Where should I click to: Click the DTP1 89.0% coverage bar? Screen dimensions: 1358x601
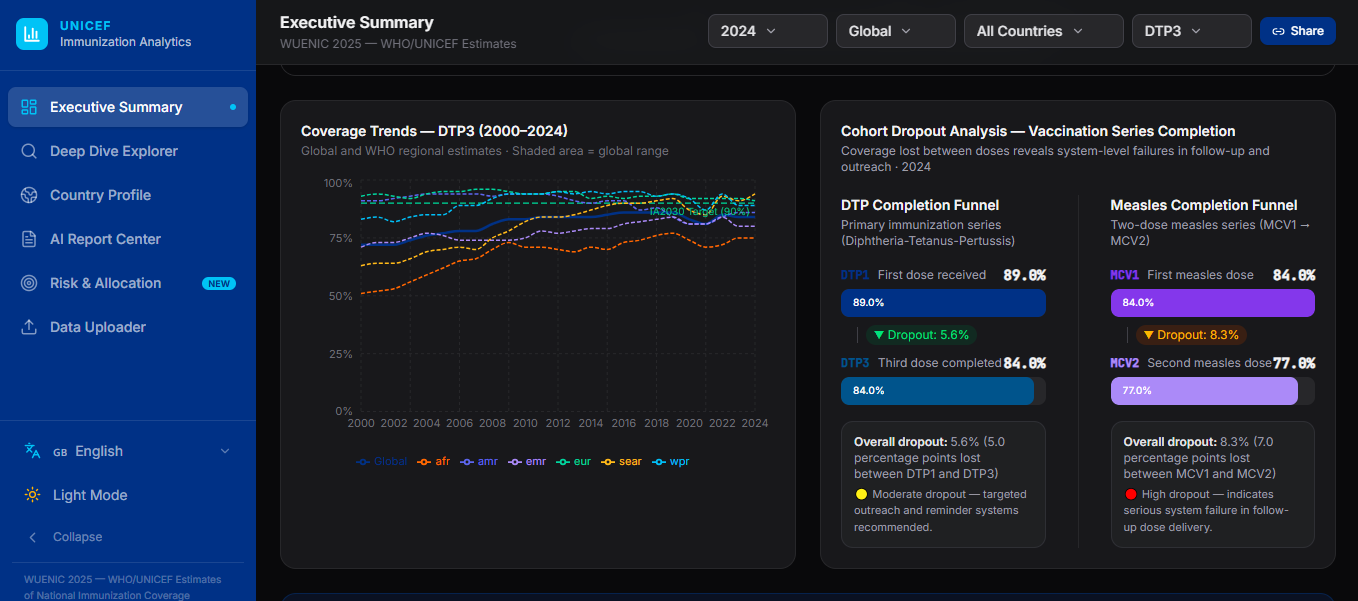(943, 303)
